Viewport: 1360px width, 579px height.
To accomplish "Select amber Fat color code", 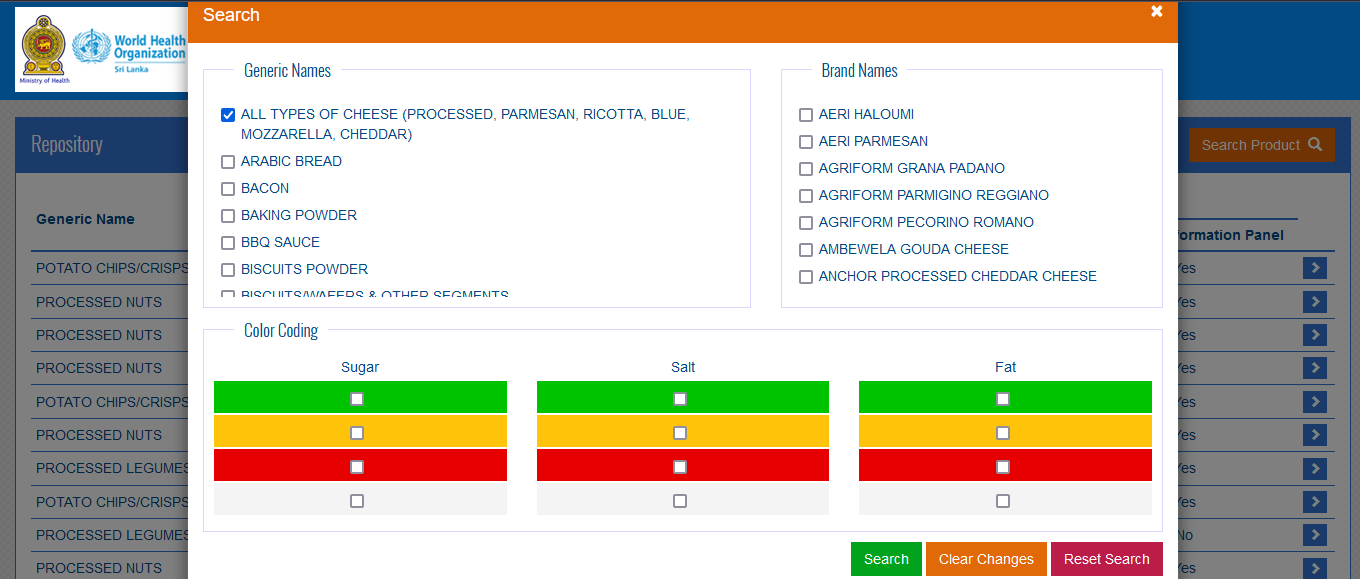I will pos(1003,433).
